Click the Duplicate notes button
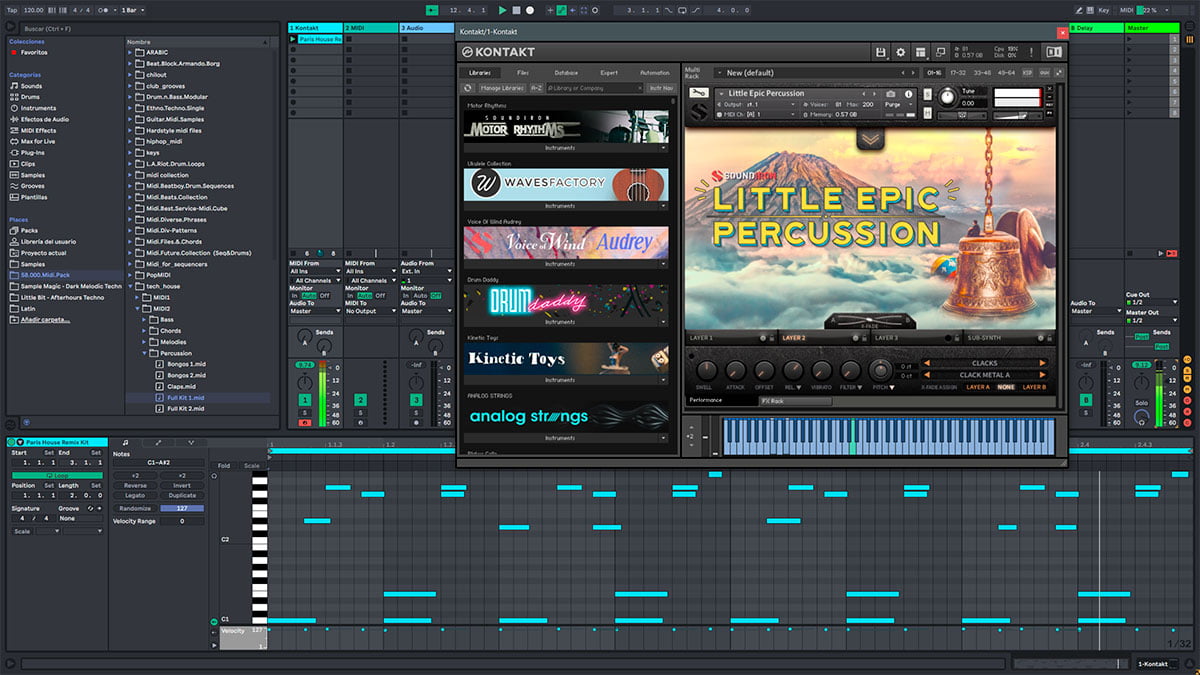The width and height of the screenshot is (1200, 675). tap(182, 496)
